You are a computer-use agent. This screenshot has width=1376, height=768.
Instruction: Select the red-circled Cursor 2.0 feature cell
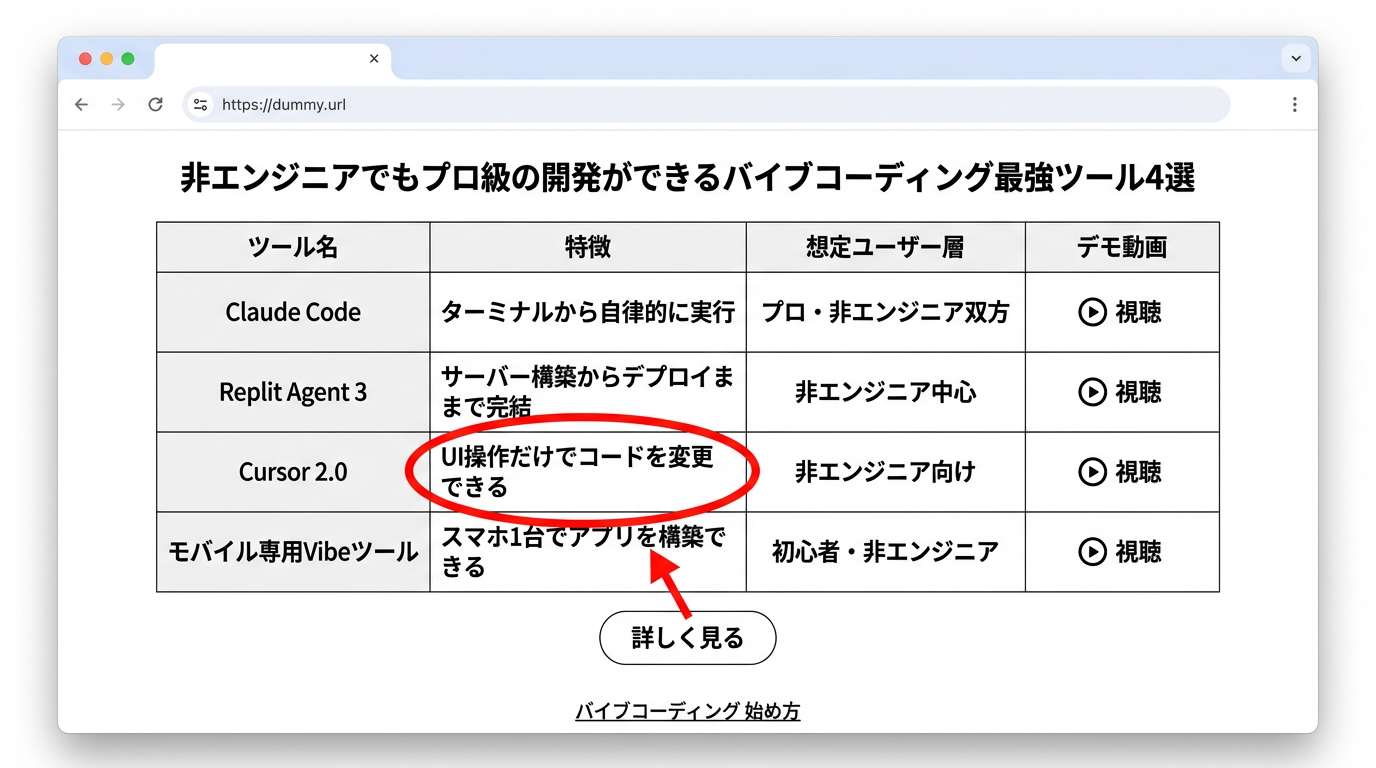[585, 472]
